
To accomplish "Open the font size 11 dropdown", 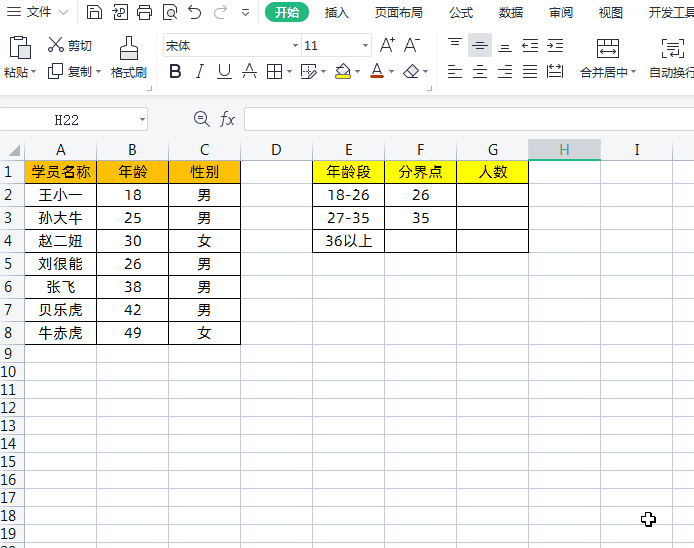I will click(x=365, y=46).
